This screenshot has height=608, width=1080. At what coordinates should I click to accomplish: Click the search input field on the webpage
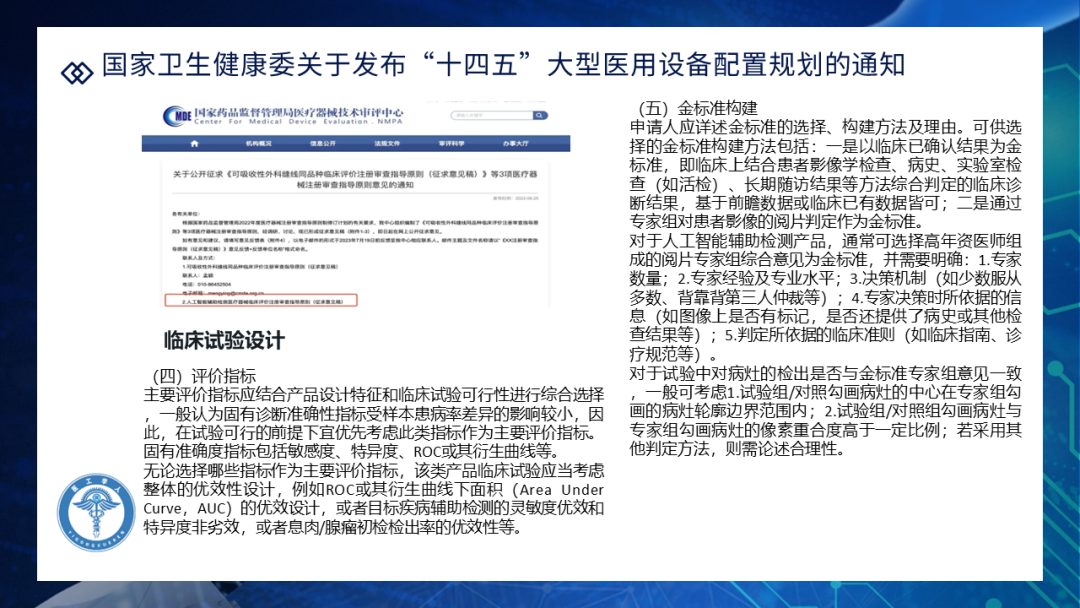492,116
